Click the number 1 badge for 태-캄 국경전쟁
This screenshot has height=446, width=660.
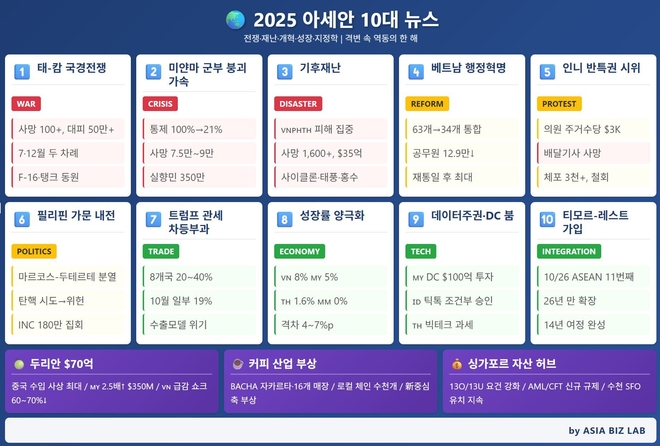coord(22,71)
